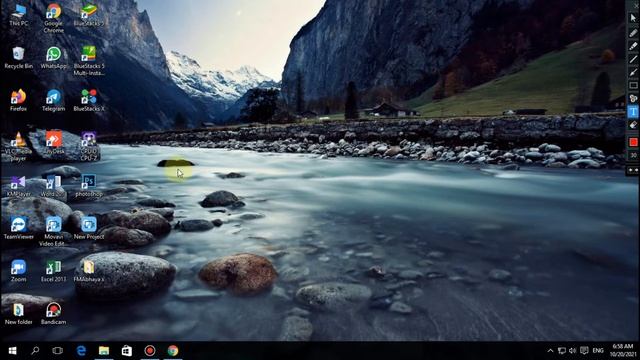Open the Google Chrome desktop shortcut
This screenshot has height=360, width=640.
(53, 18)
